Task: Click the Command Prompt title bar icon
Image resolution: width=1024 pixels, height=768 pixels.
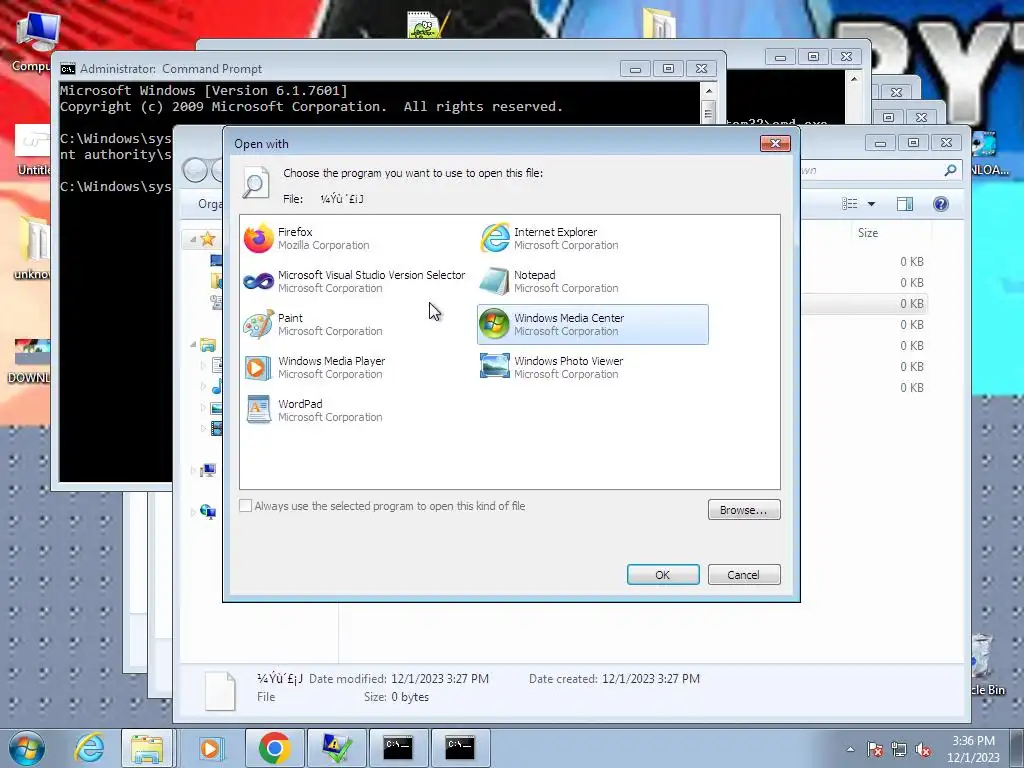Action: point(68,69)
